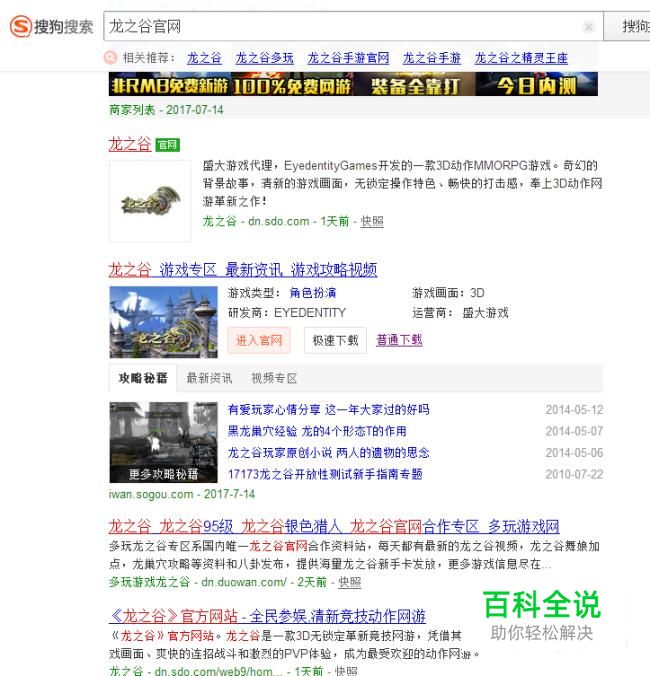Click the magnifier icon beside 相关推荐
Screen dimensions: 650x676
click(x=110, y=57)
